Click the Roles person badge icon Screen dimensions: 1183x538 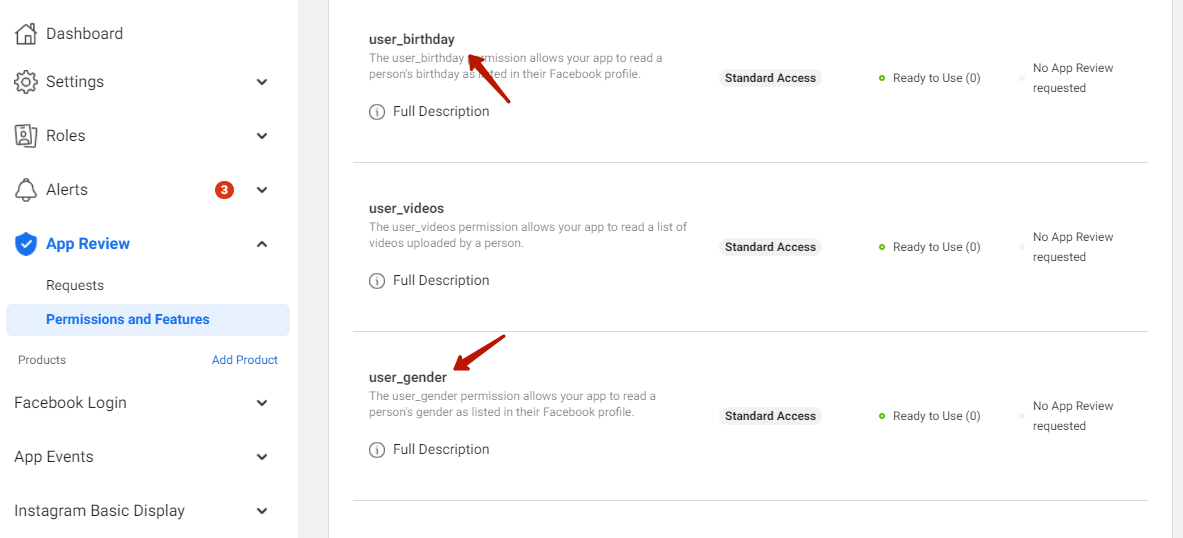(x=26, y=136)
